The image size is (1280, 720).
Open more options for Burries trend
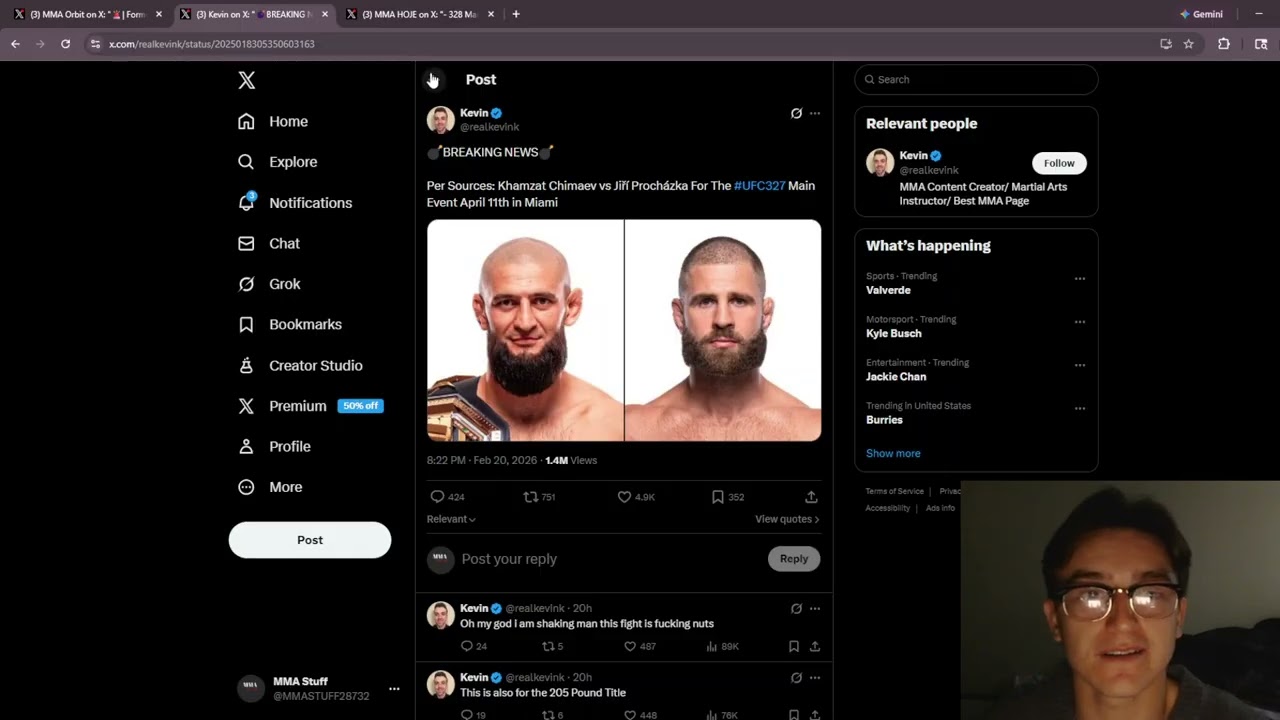point(1080,408)
